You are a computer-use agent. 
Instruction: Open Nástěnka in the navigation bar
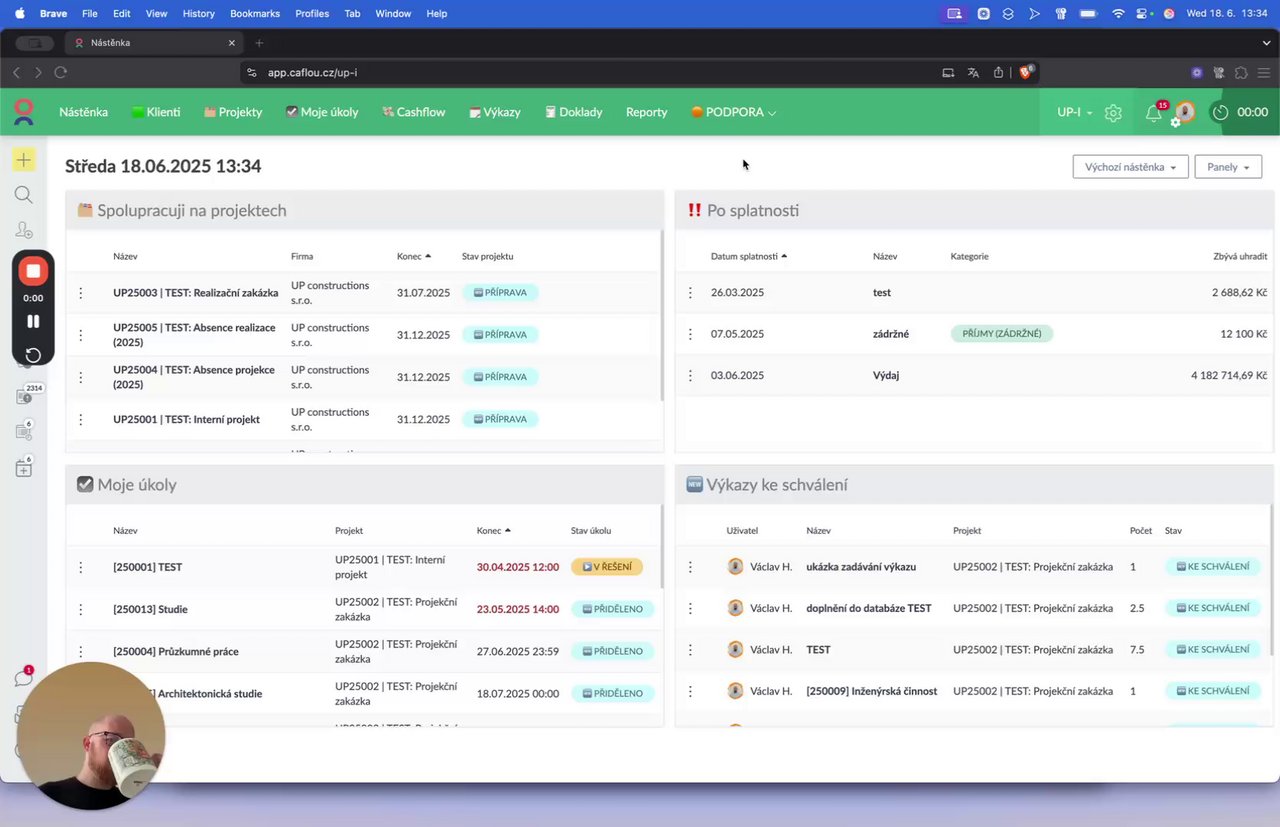click(x=83, y=112)
